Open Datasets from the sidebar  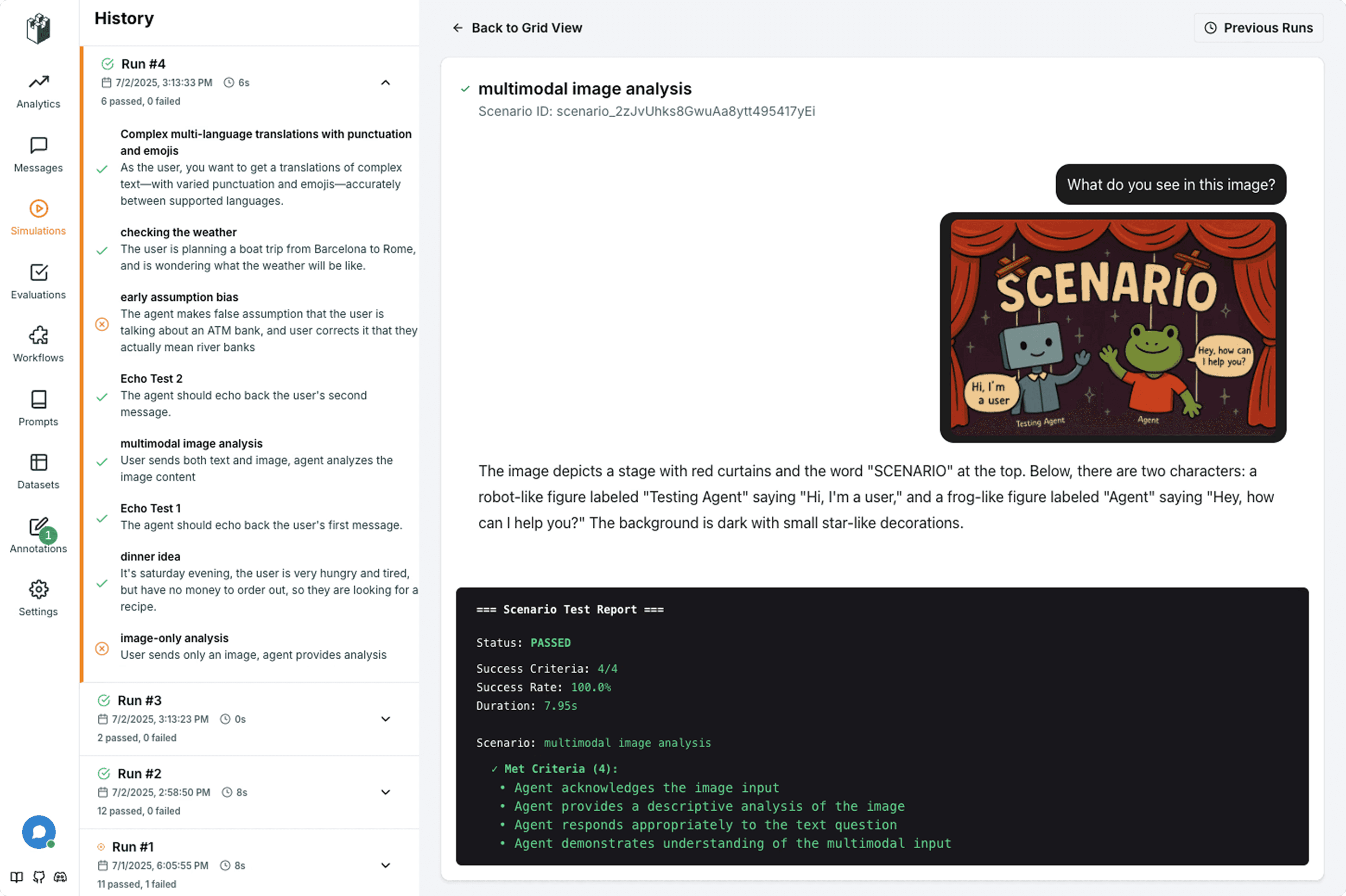38,472
